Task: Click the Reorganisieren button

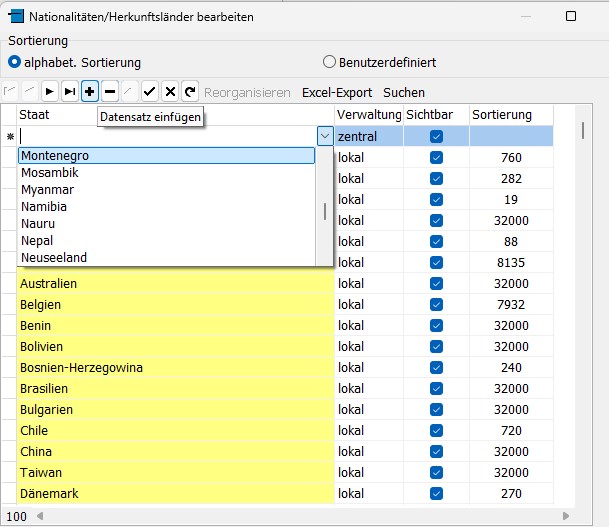Action: (247, 92)
